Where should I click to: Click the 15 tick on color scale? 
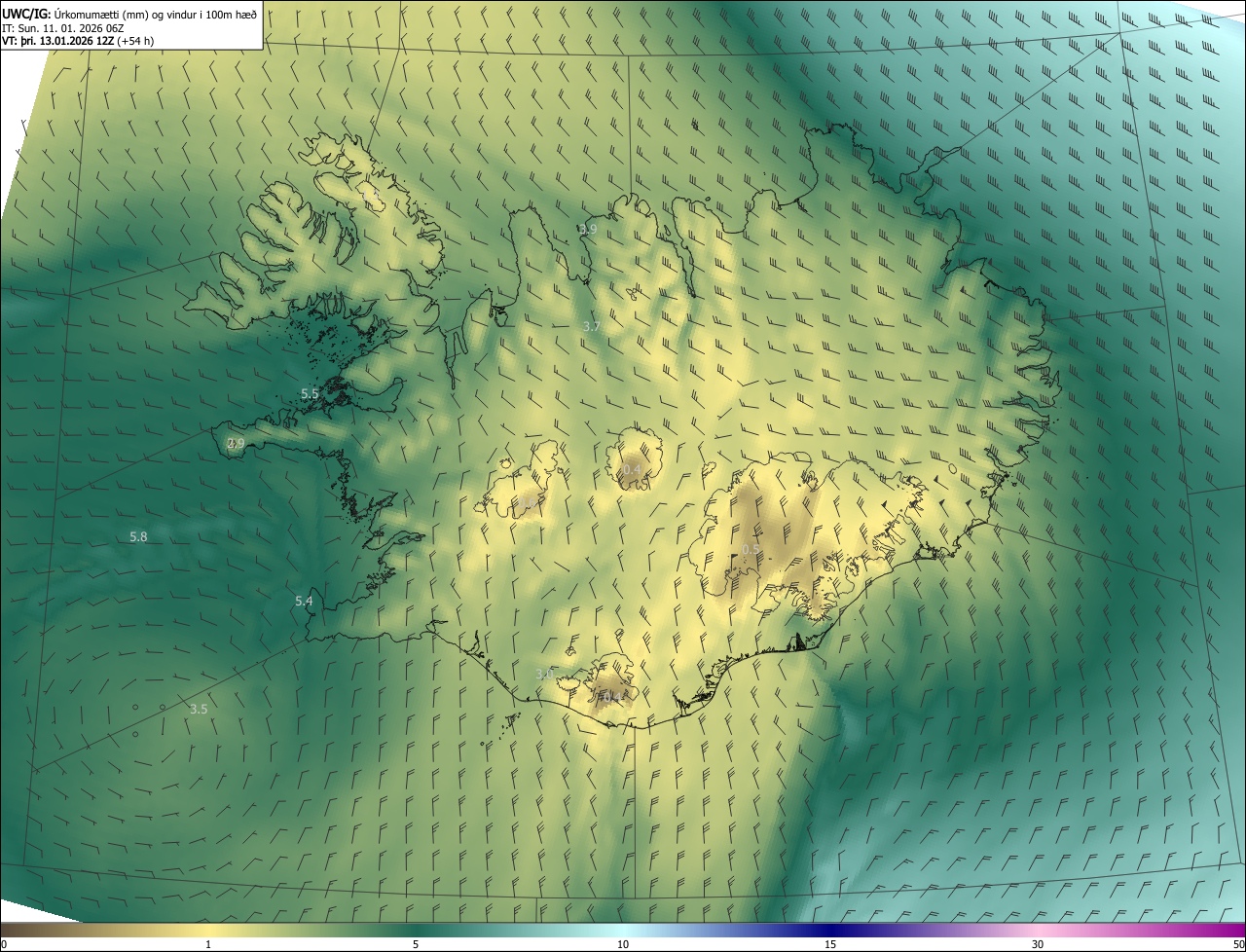pos(830,944)
